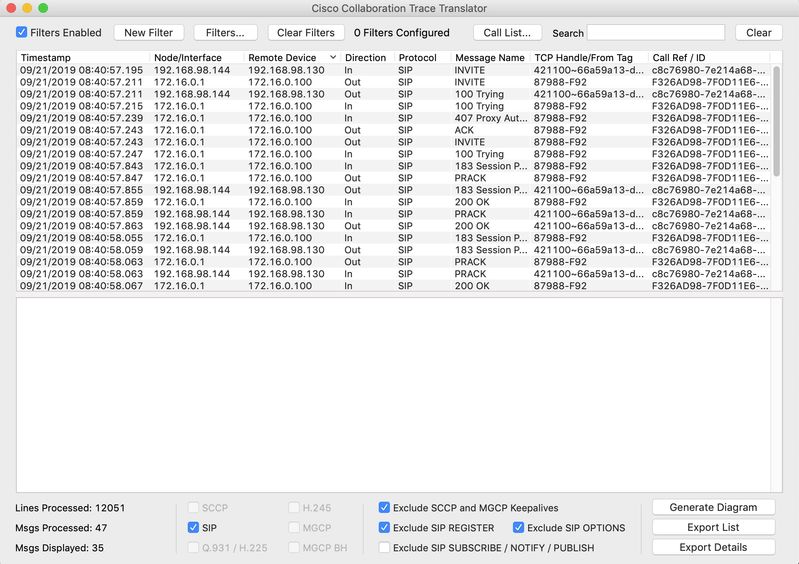Sort by Node/Interface column header

197,58
